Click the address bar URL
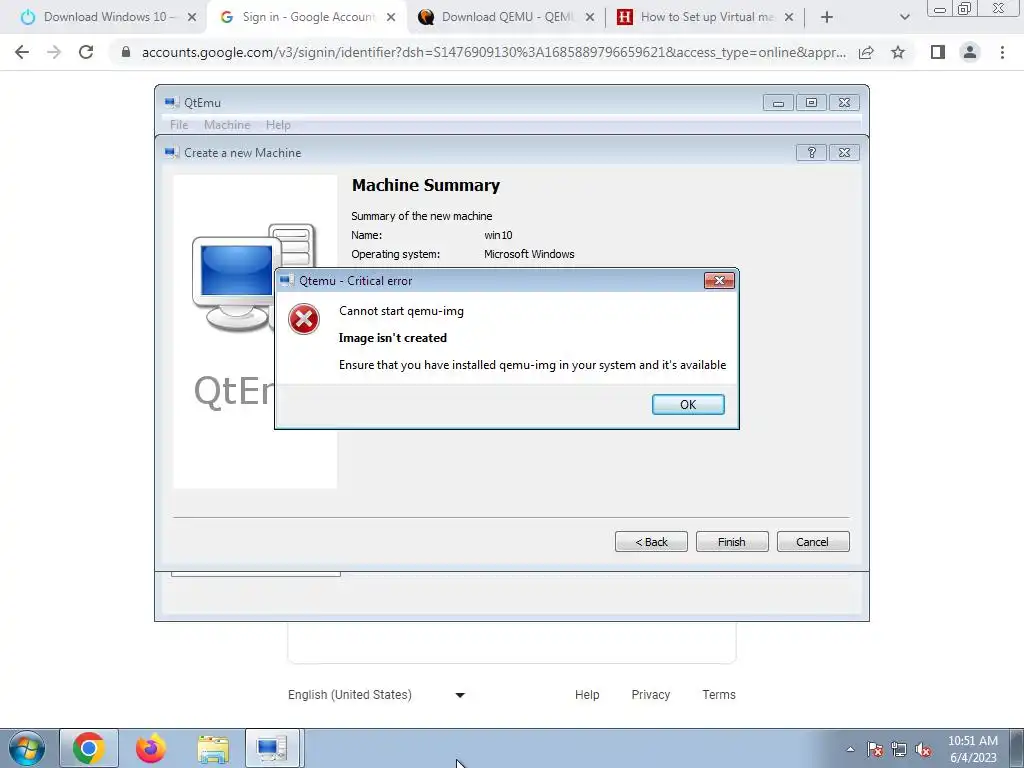The height and width of the screenshot is (768, 1024). [494, 52]
